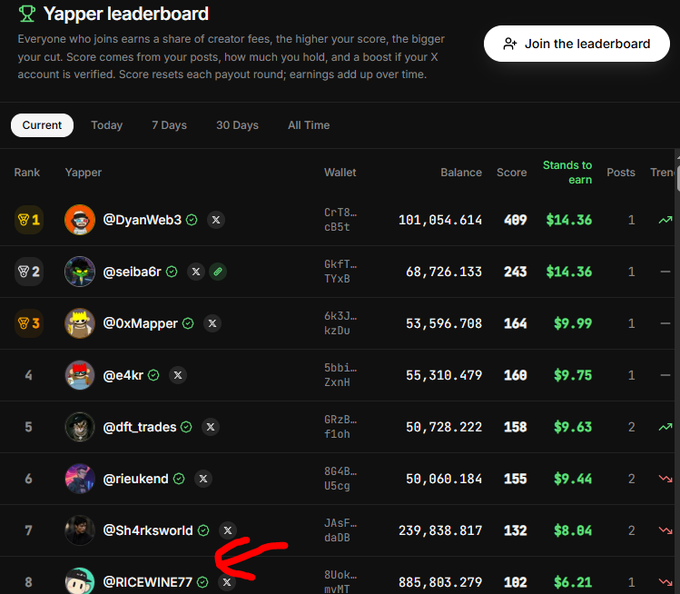The width and height of the screenshot is (680, 594).
Task: Open the @Sh4rksworld profile link
Action: coord(148,530)
